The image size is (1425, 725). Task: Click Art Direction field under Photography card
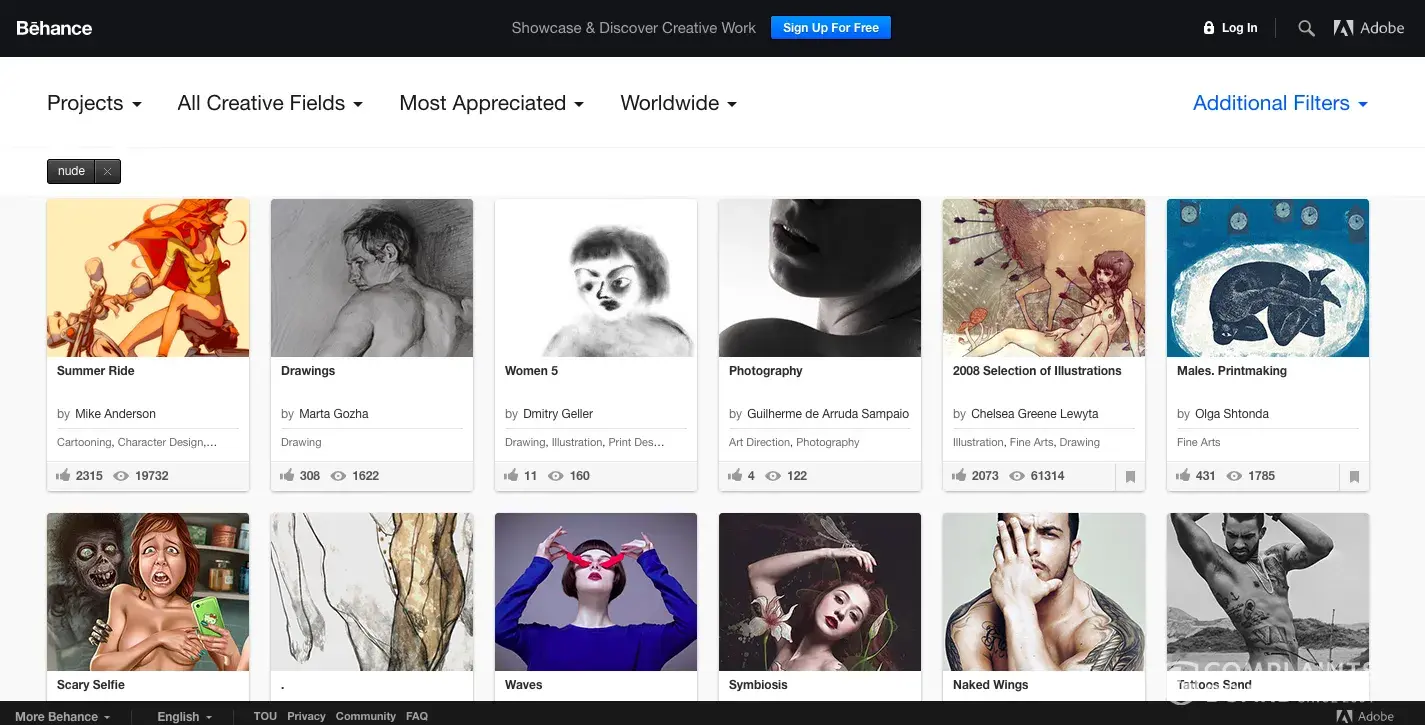(760, 442)
